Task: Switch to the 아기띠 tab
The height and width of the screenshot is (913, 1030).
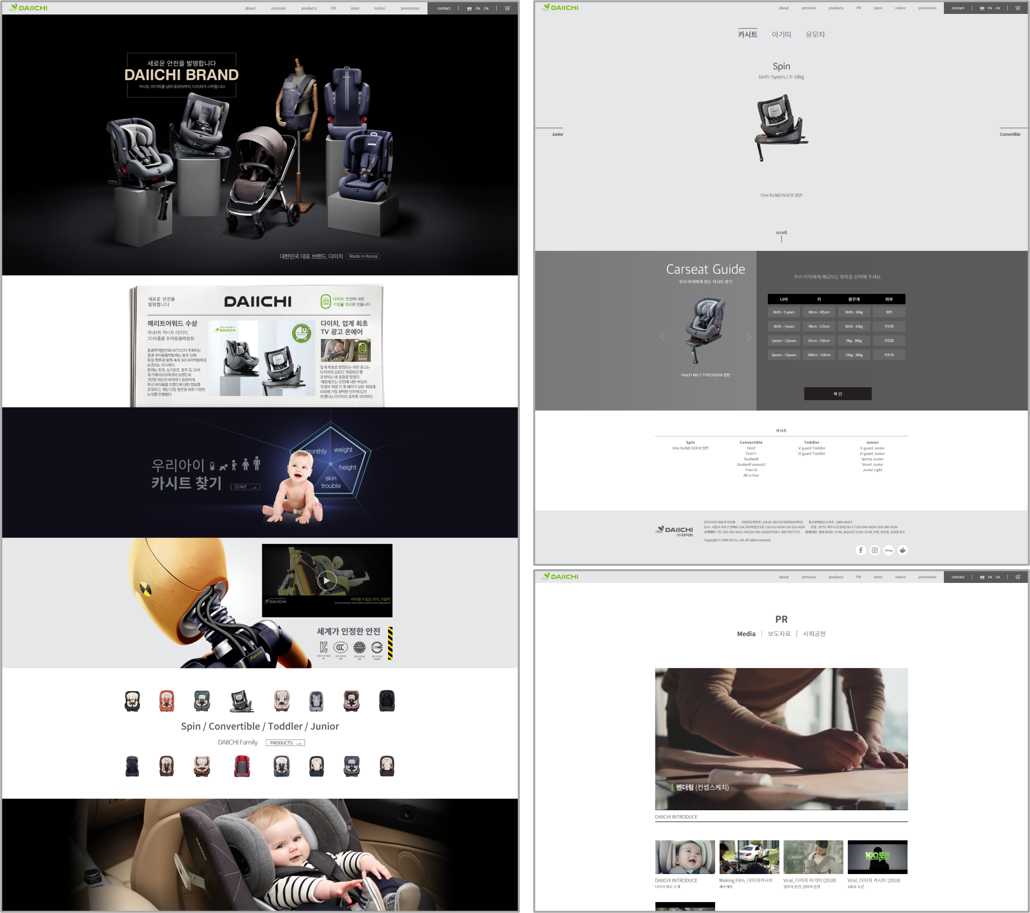Action: click(x=781, y=35)
